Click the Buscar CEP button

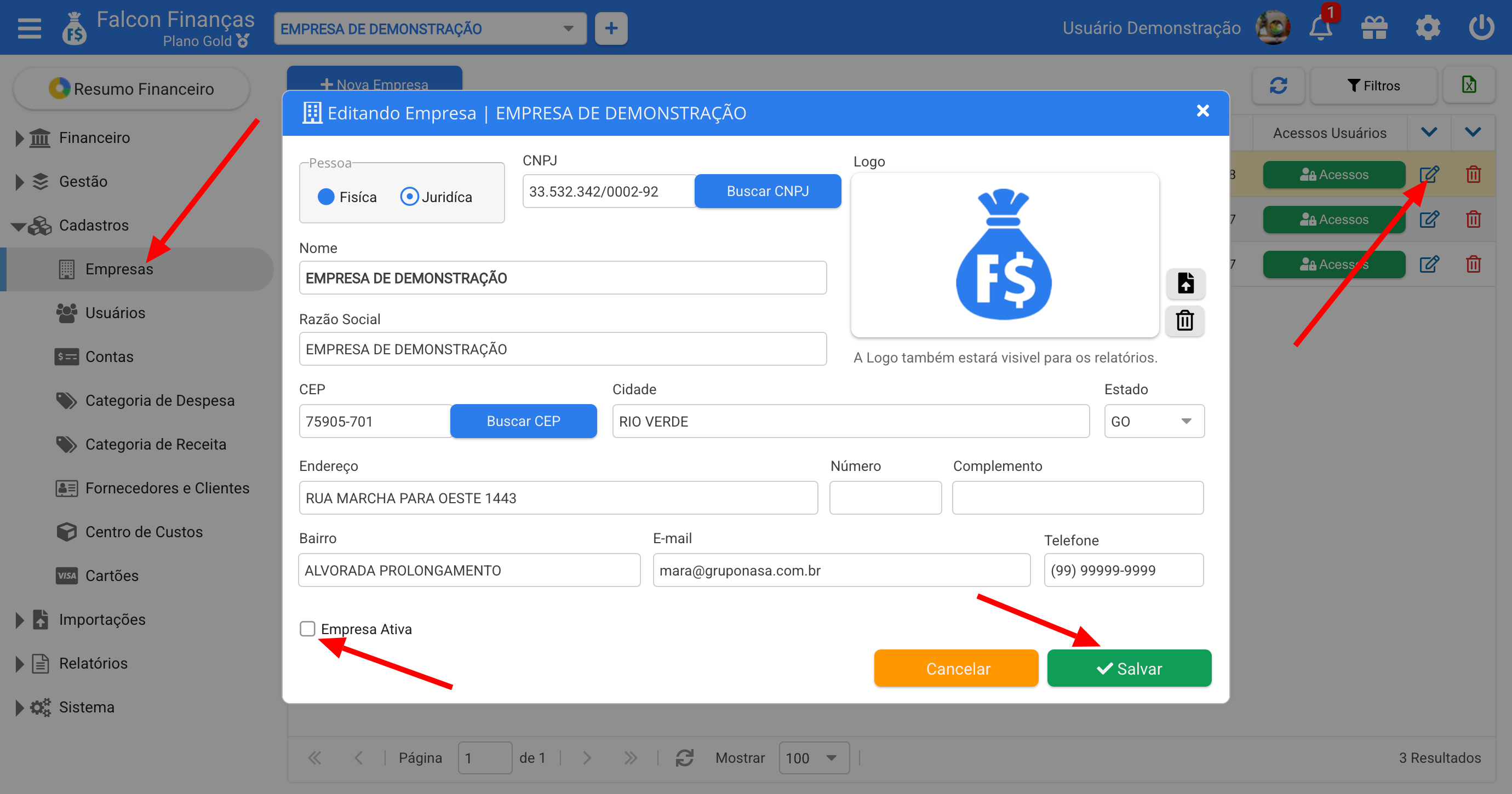point(523,421)
